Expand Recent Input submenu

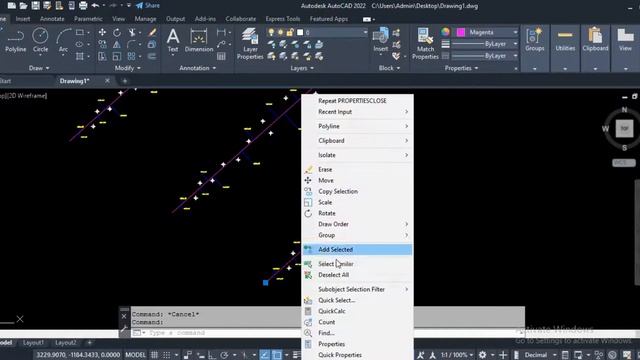click(358, 112)
